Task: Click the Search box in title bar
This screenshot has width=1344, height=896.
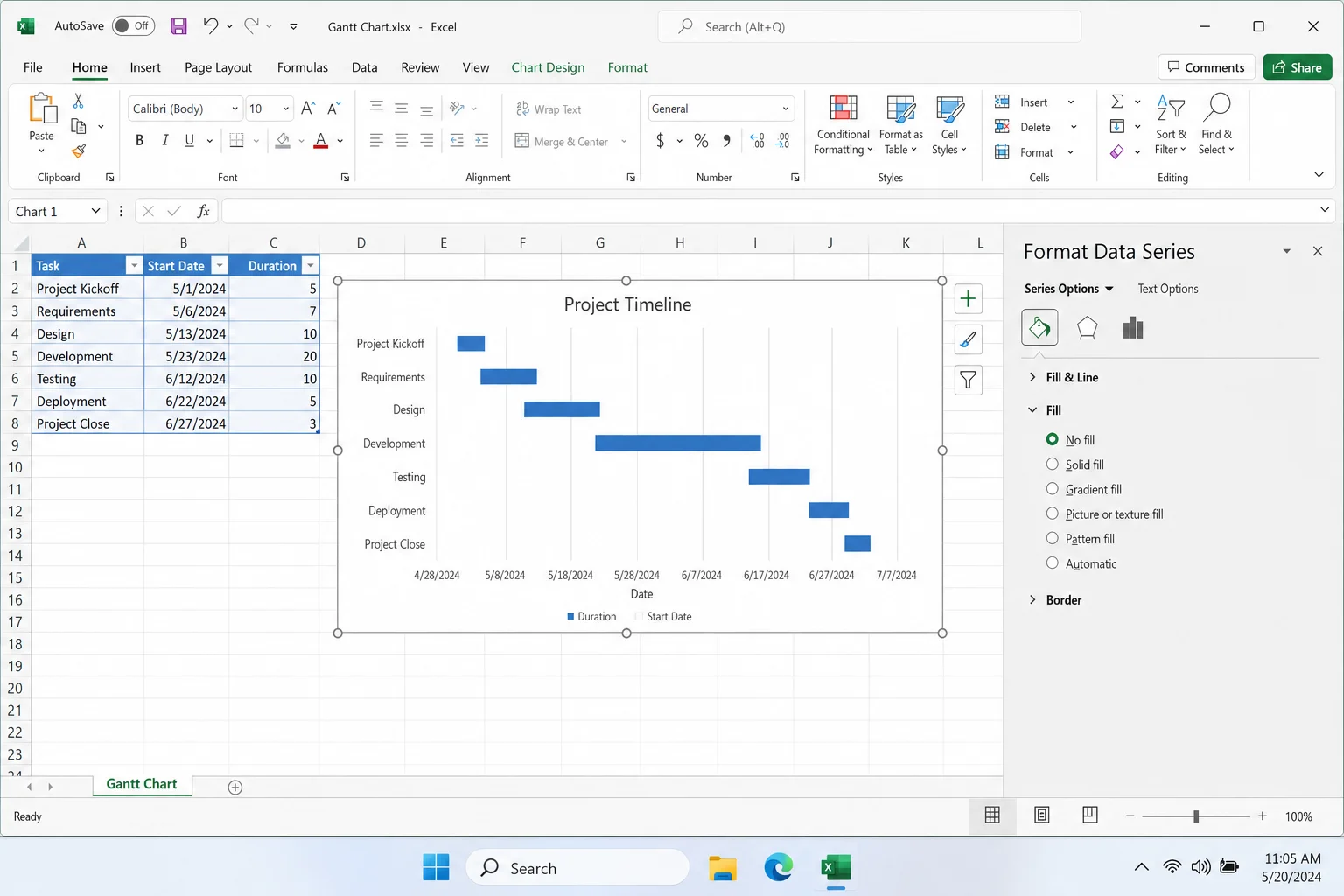Action: 869,26
